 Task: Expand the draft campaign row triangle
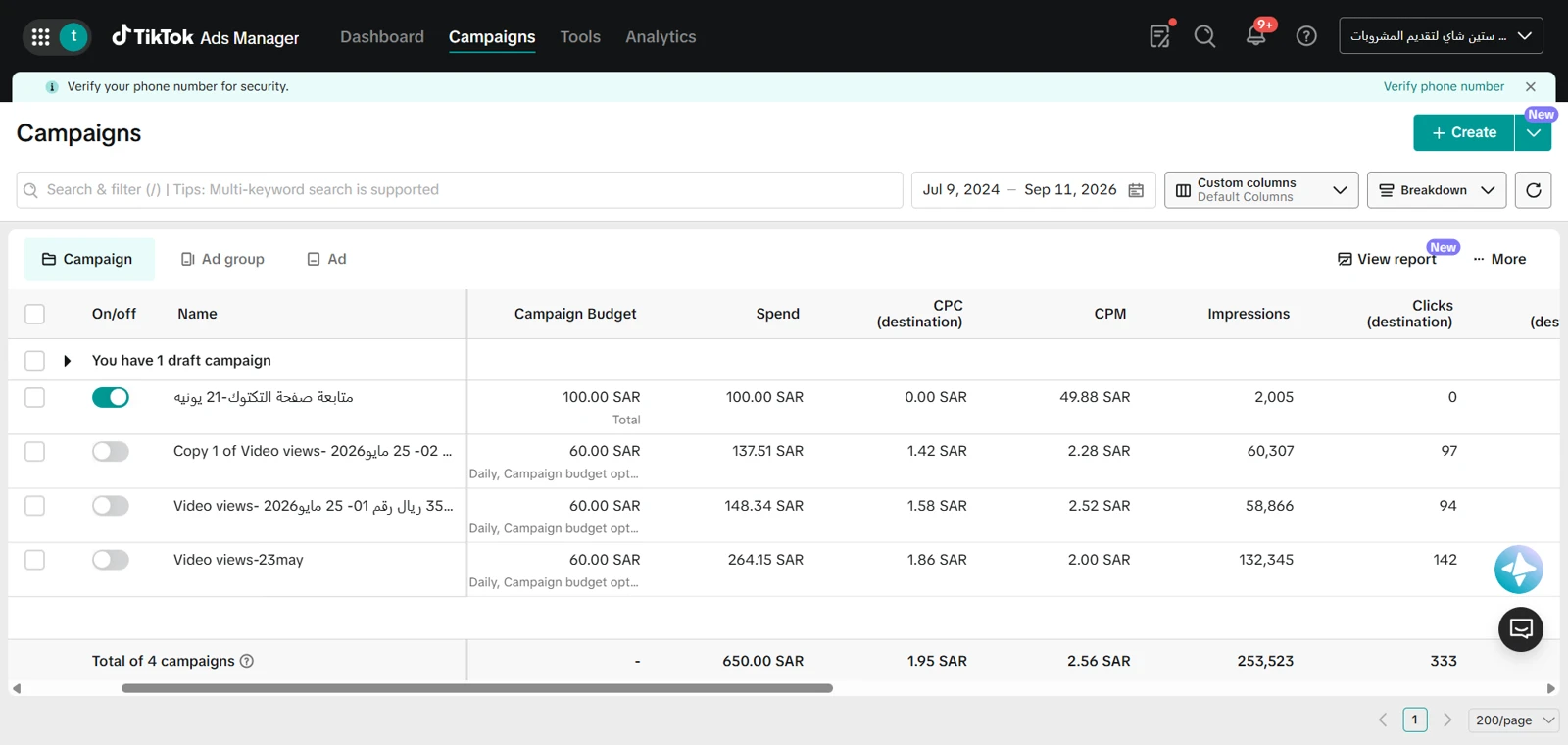pos(67,361)
